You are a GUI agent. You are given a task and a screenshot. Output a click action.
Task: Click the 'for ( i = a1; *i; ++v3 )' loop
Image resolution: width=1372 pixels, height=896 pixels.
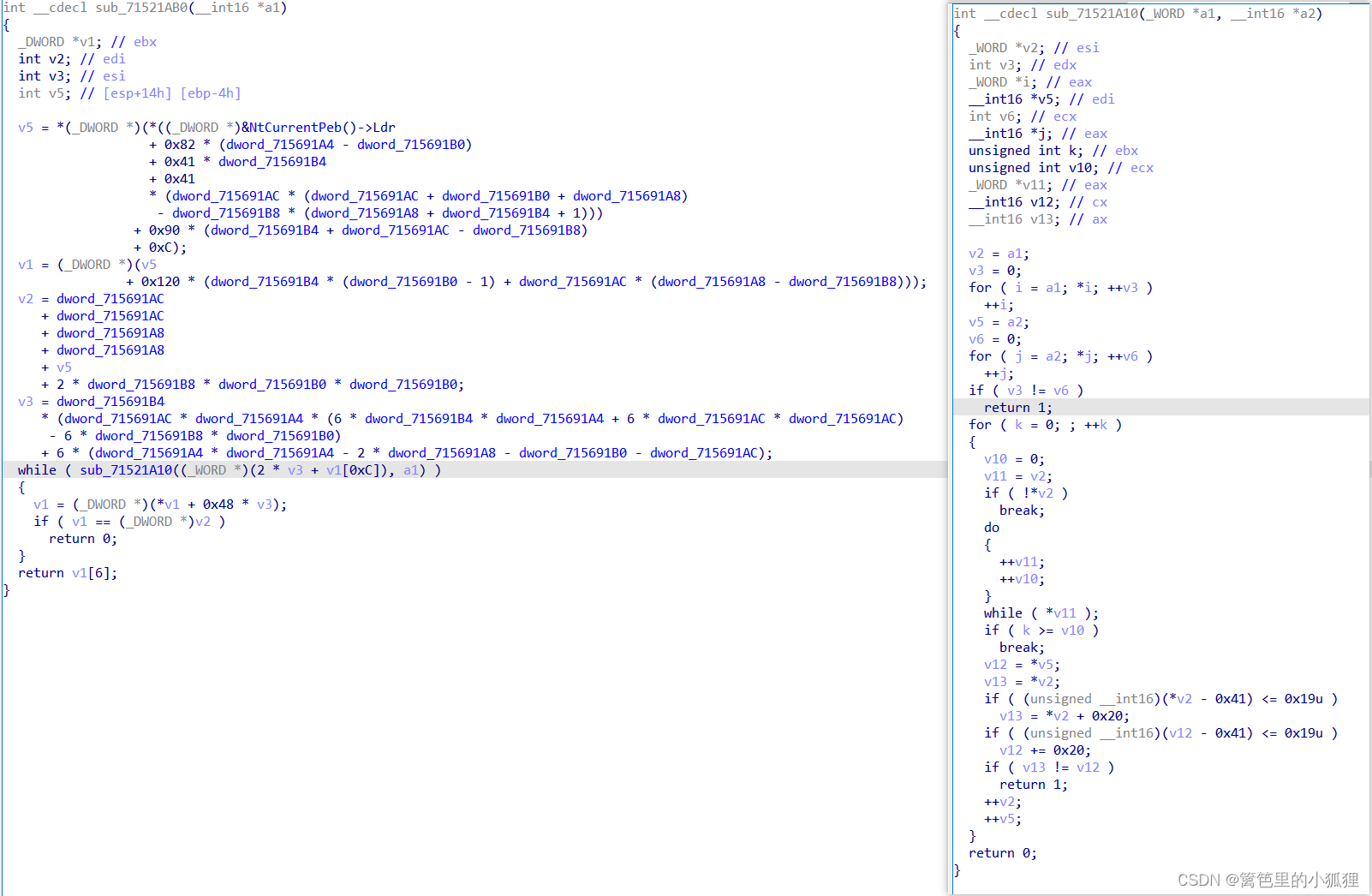pos(1061,288)
